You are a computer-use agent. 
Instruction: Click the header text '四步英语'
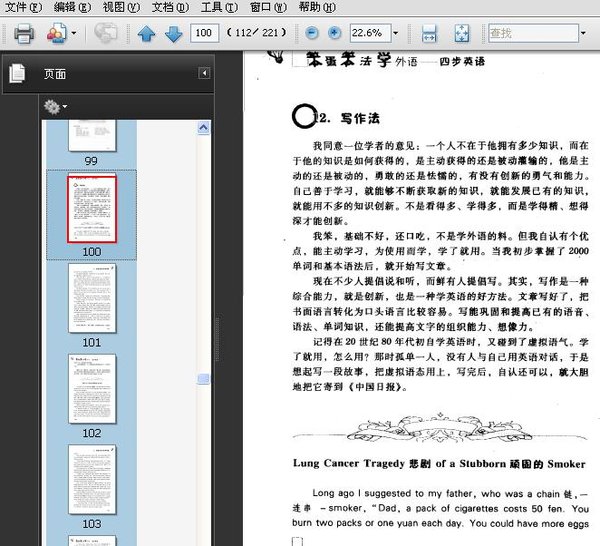coord(462,62)
